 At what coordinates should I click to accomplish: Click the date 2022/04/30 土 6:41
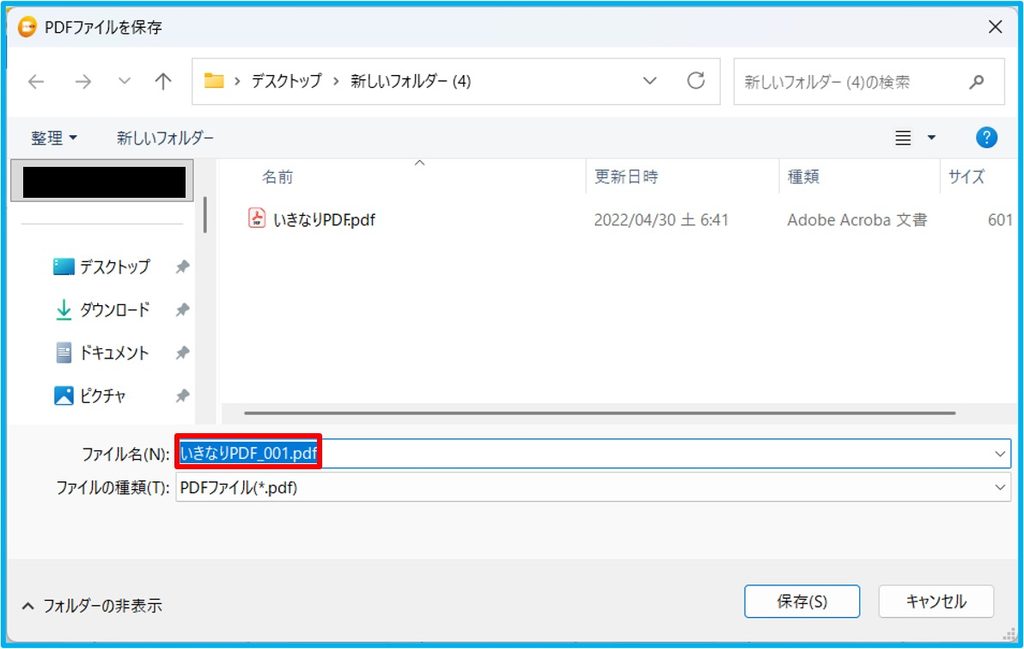[x=661, y=220]
